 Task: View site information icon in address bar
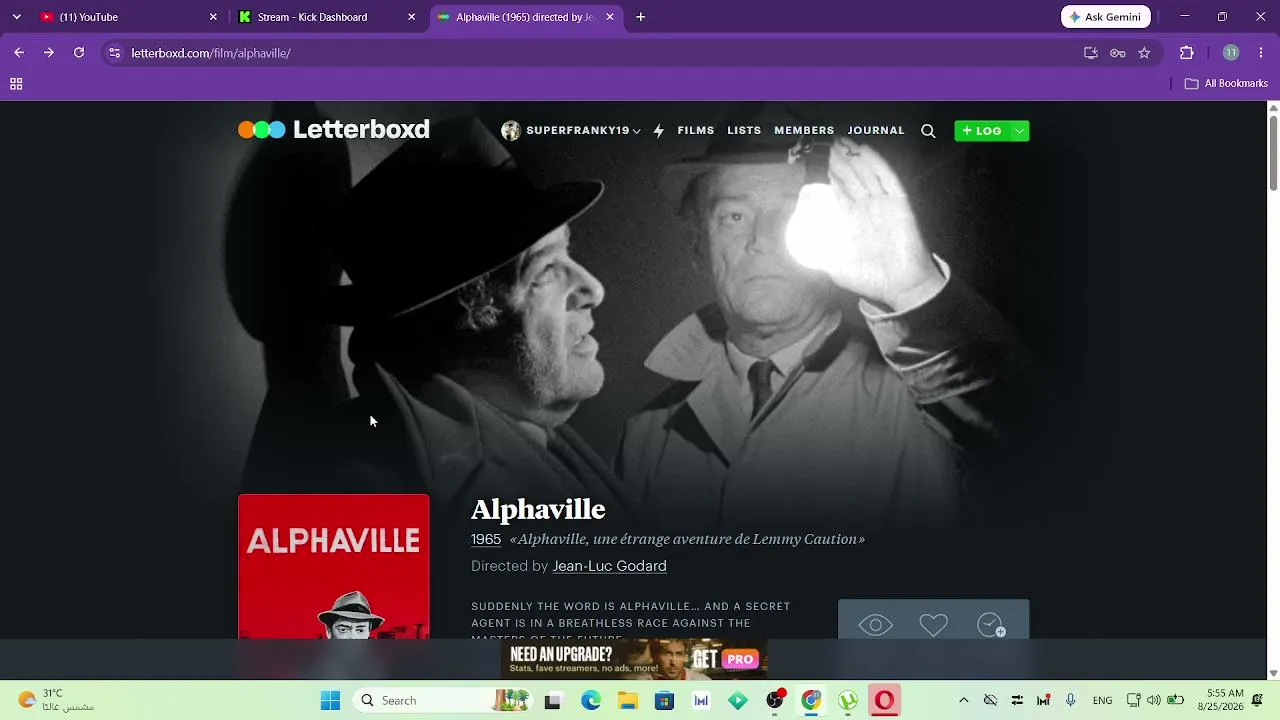click(x=115, y=53)
